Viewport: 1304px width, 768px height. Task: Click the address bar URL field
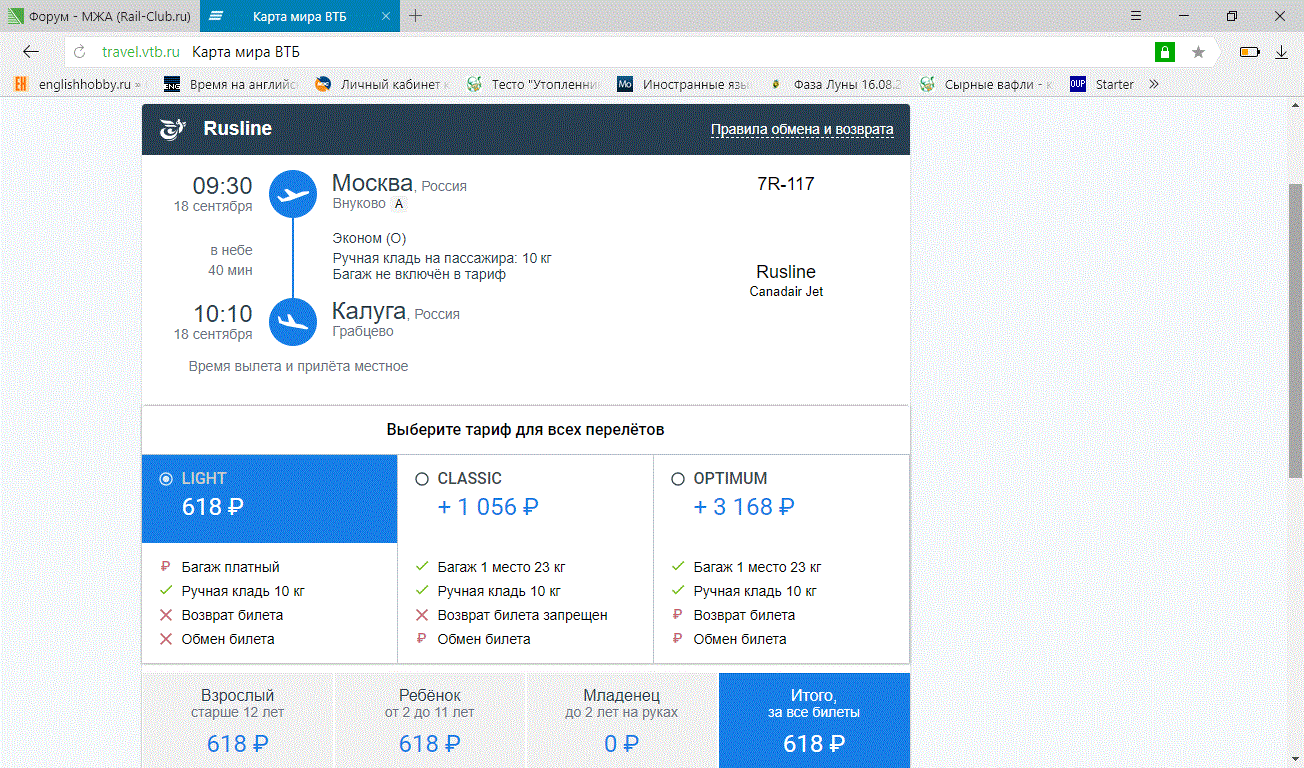coord(600,52)
